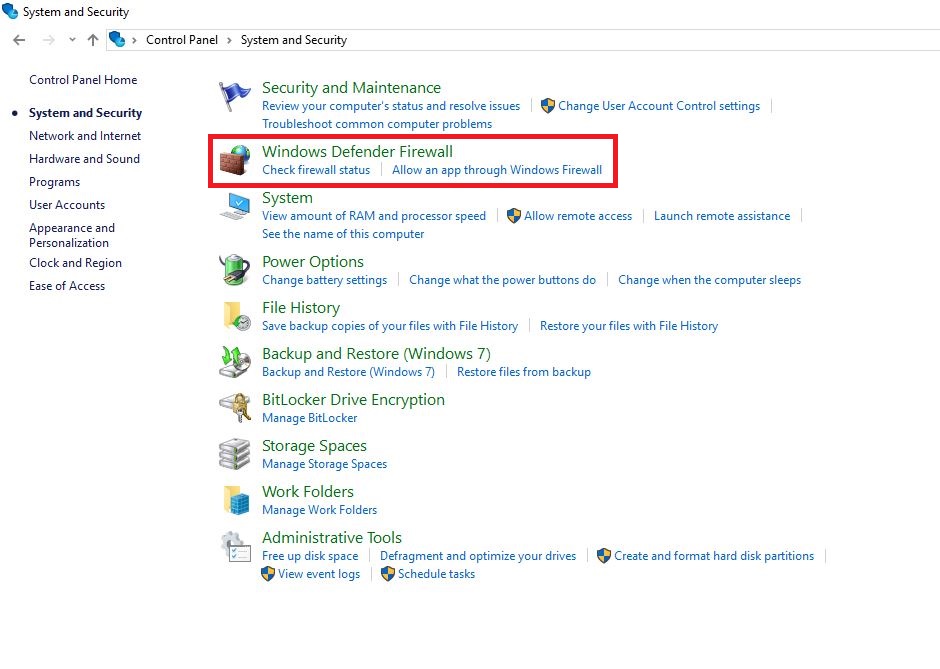Open Programs category in sidebar
This screenshot has width=940, height=669.
click(x=55, y=182)
